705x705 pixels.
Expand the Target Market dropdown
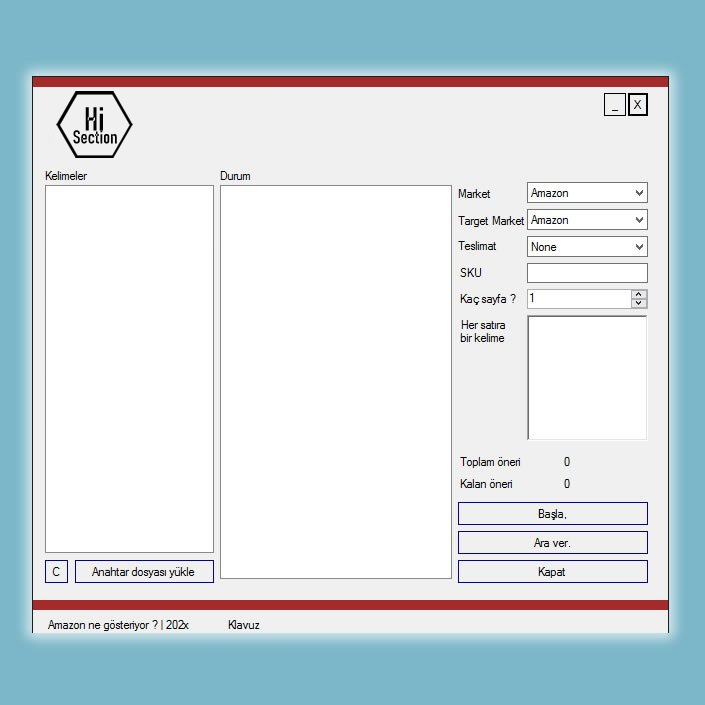coord(587,220)
